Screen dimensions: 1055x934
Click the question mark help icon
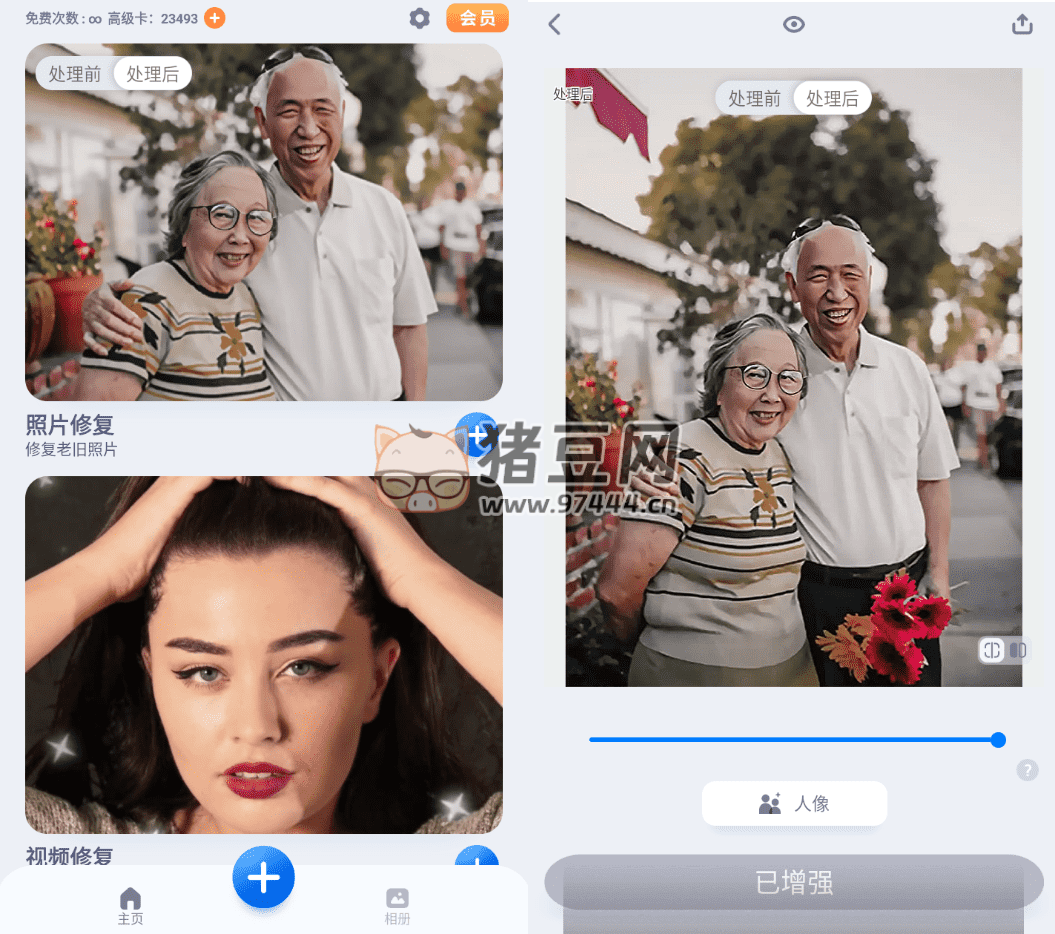coord(1027,770)
